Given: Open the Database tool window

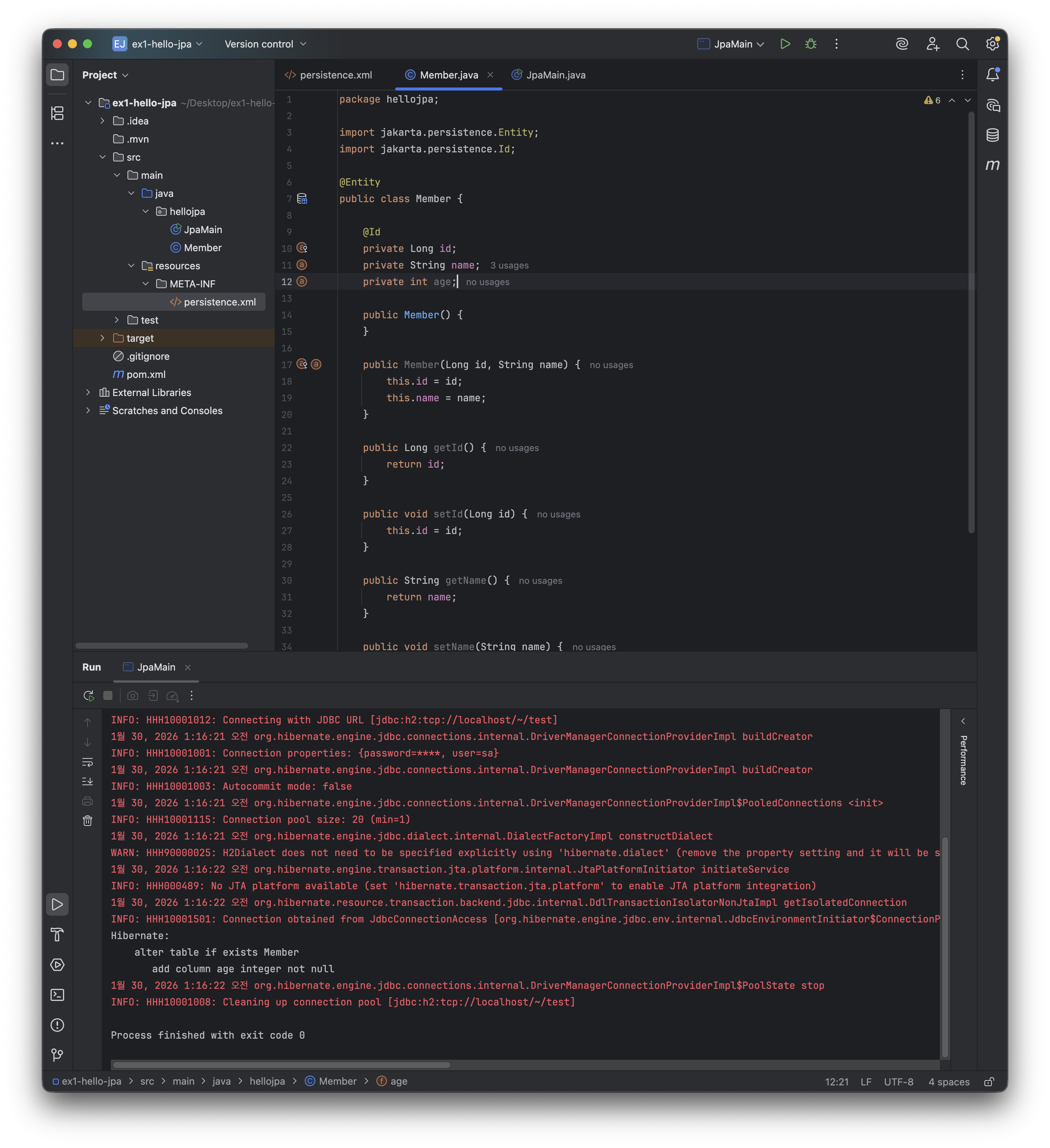Looking at the screenshot, I should (x=993, y=135).
